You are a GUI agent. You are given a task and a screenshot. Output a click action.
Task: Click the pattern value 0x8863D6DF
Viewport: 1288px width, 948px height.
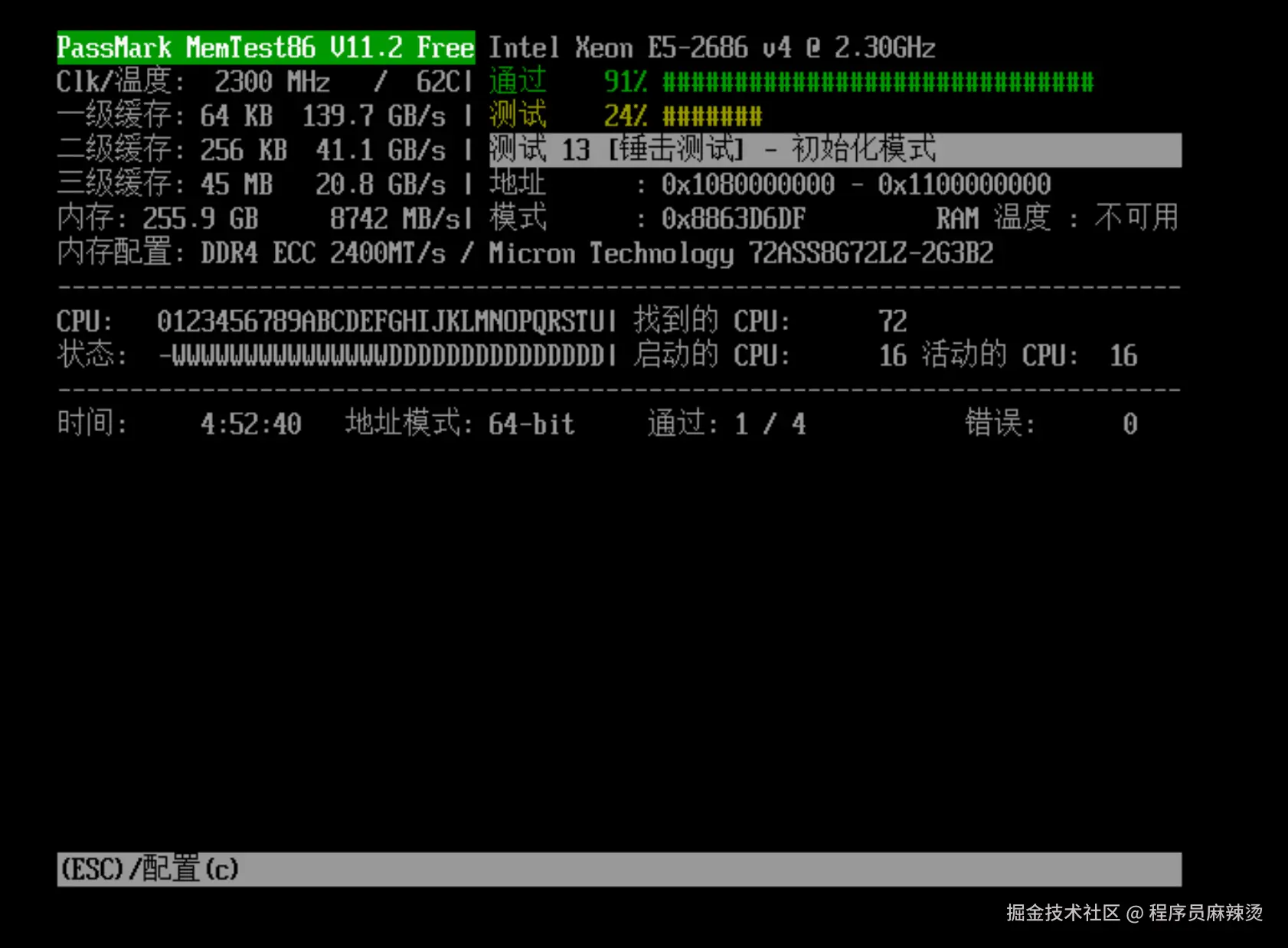pos(734,218)
